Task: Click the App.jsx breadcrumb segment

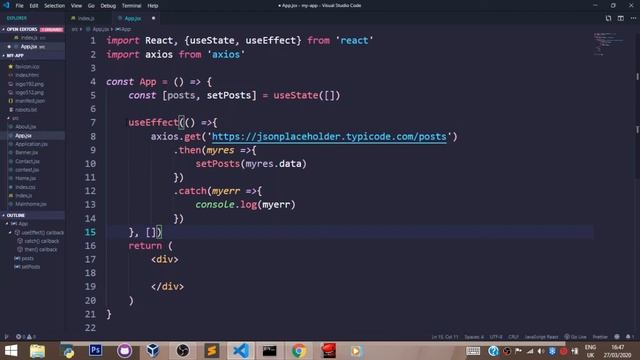Action: click(x=100, y=29)
